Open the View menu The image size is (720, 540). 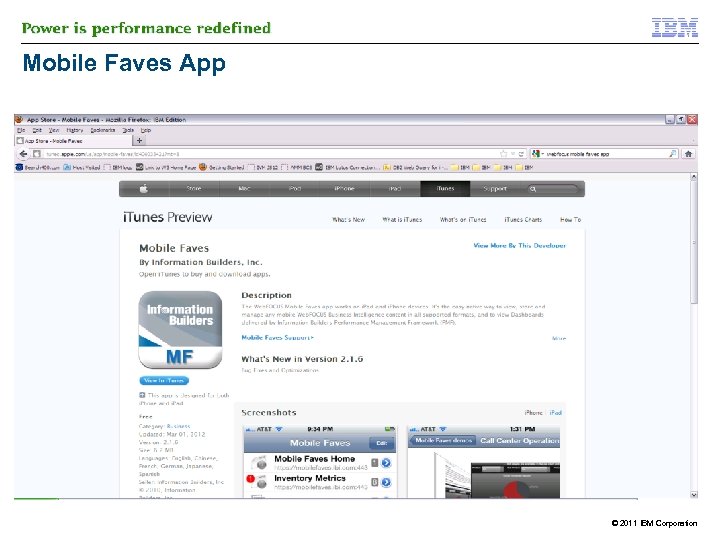point(54,130)
